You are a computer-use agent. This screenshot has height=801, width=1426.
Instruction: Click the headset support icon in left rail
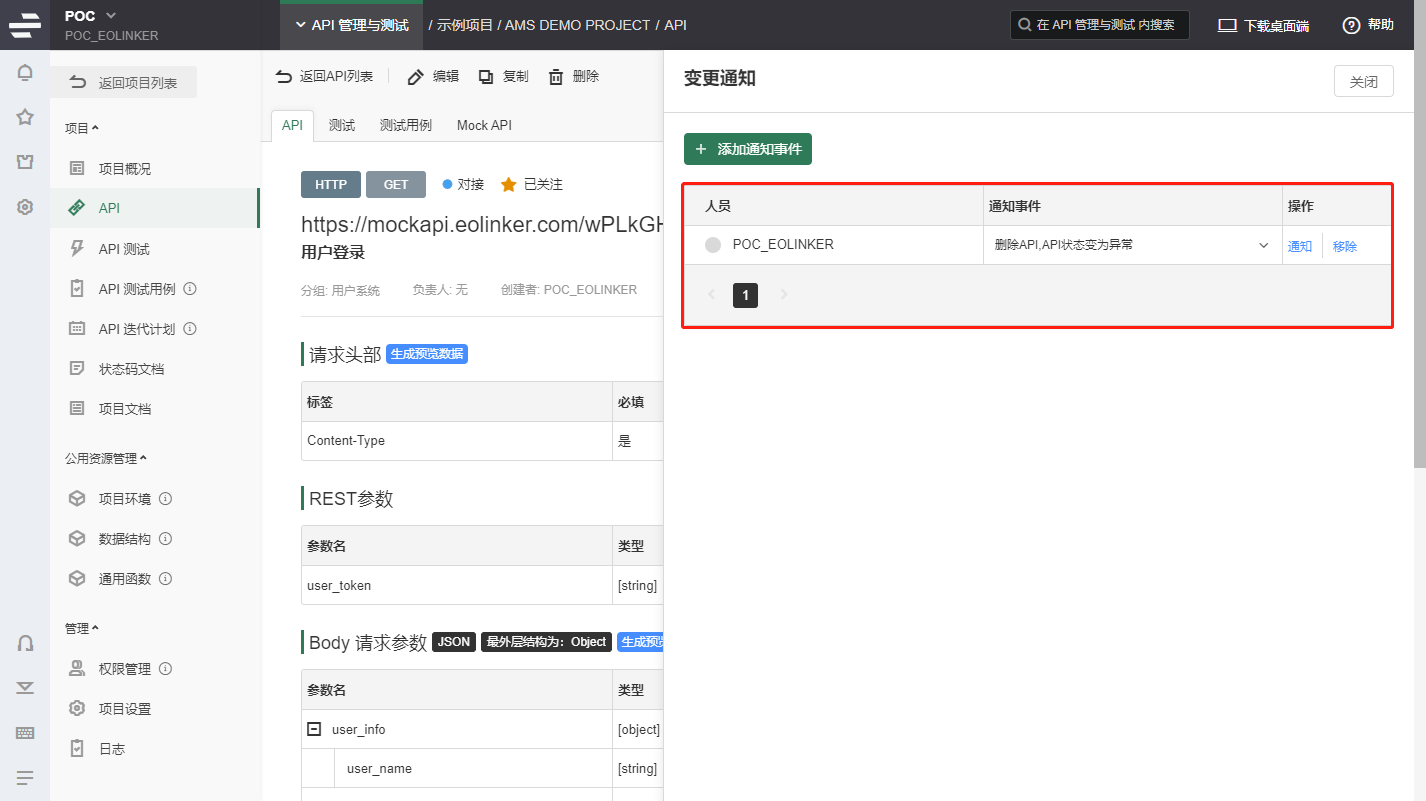(x=25, y=643)
